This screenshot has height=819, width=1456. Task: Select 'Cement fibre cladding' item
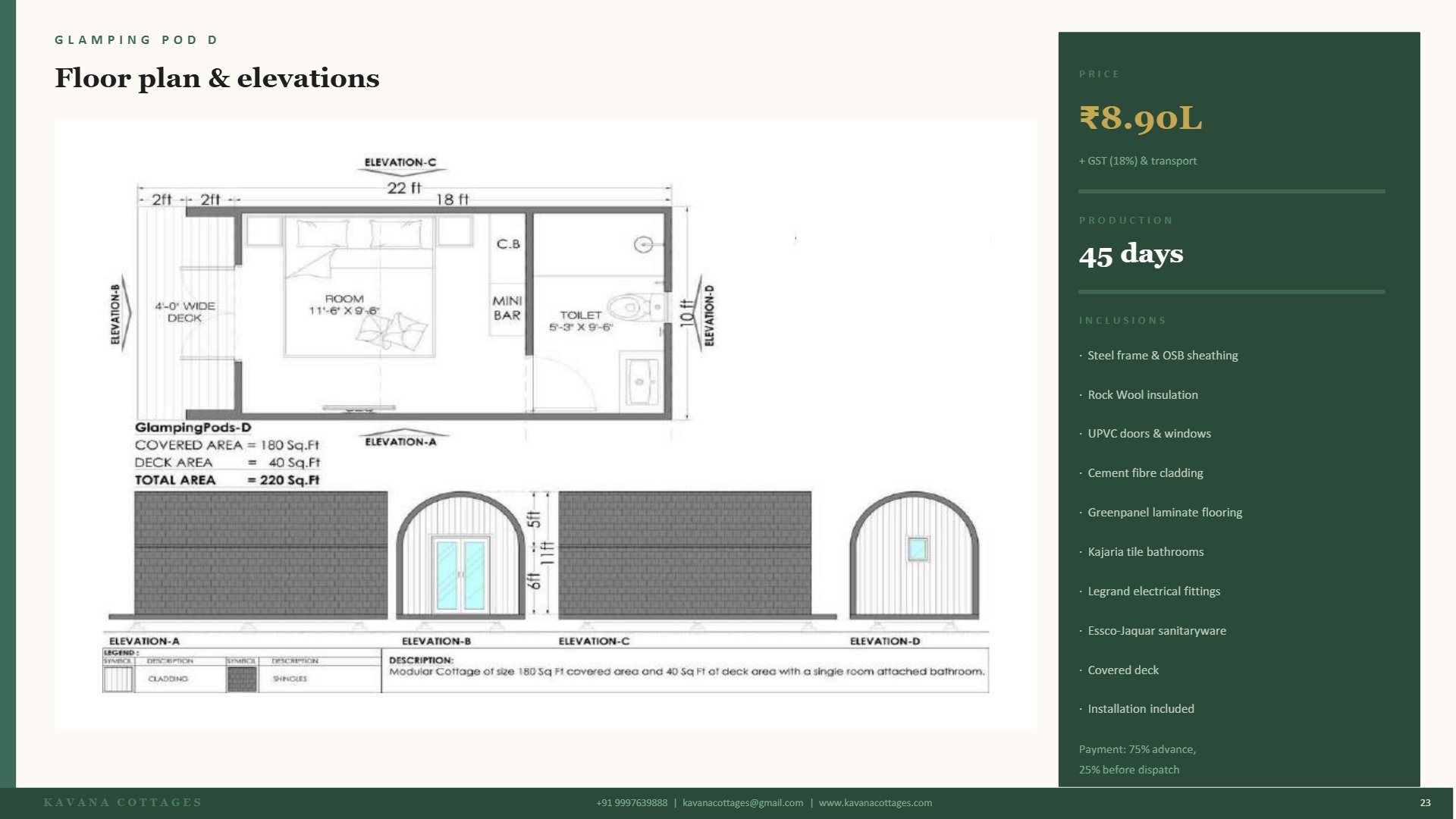(x=1145, y=473)
